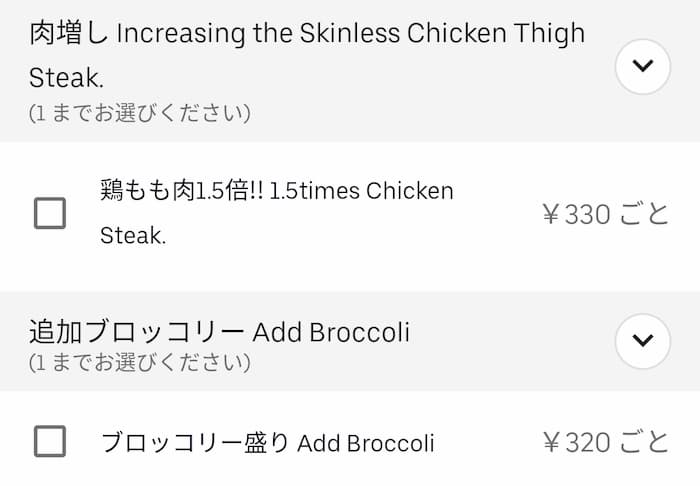Image resolution: width=700 pixels, height=486 pixels.
Task: Click the ¥330 price
Action: 575,214
